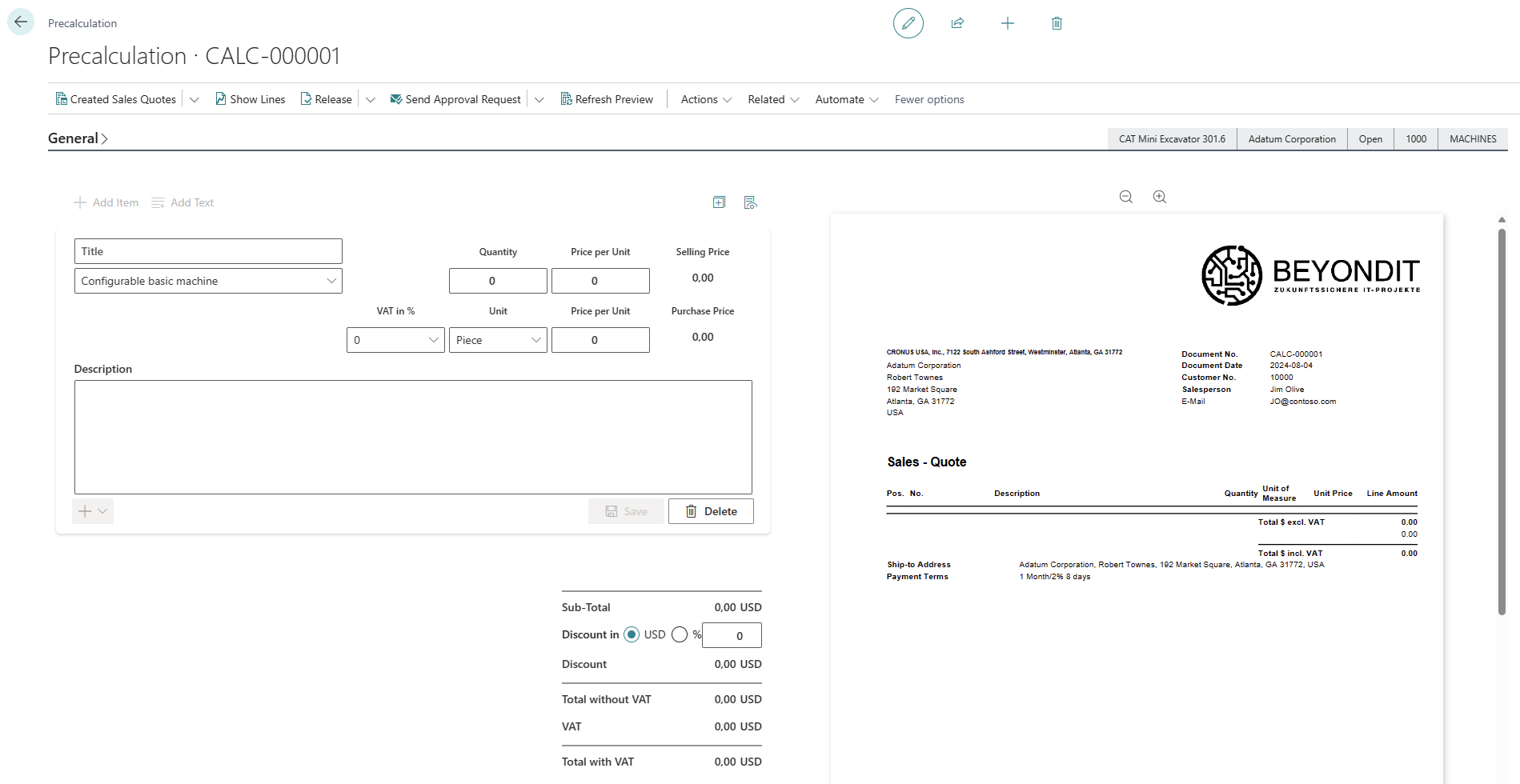
Task: Click the Delete button
Action: [x=711, y=511]
